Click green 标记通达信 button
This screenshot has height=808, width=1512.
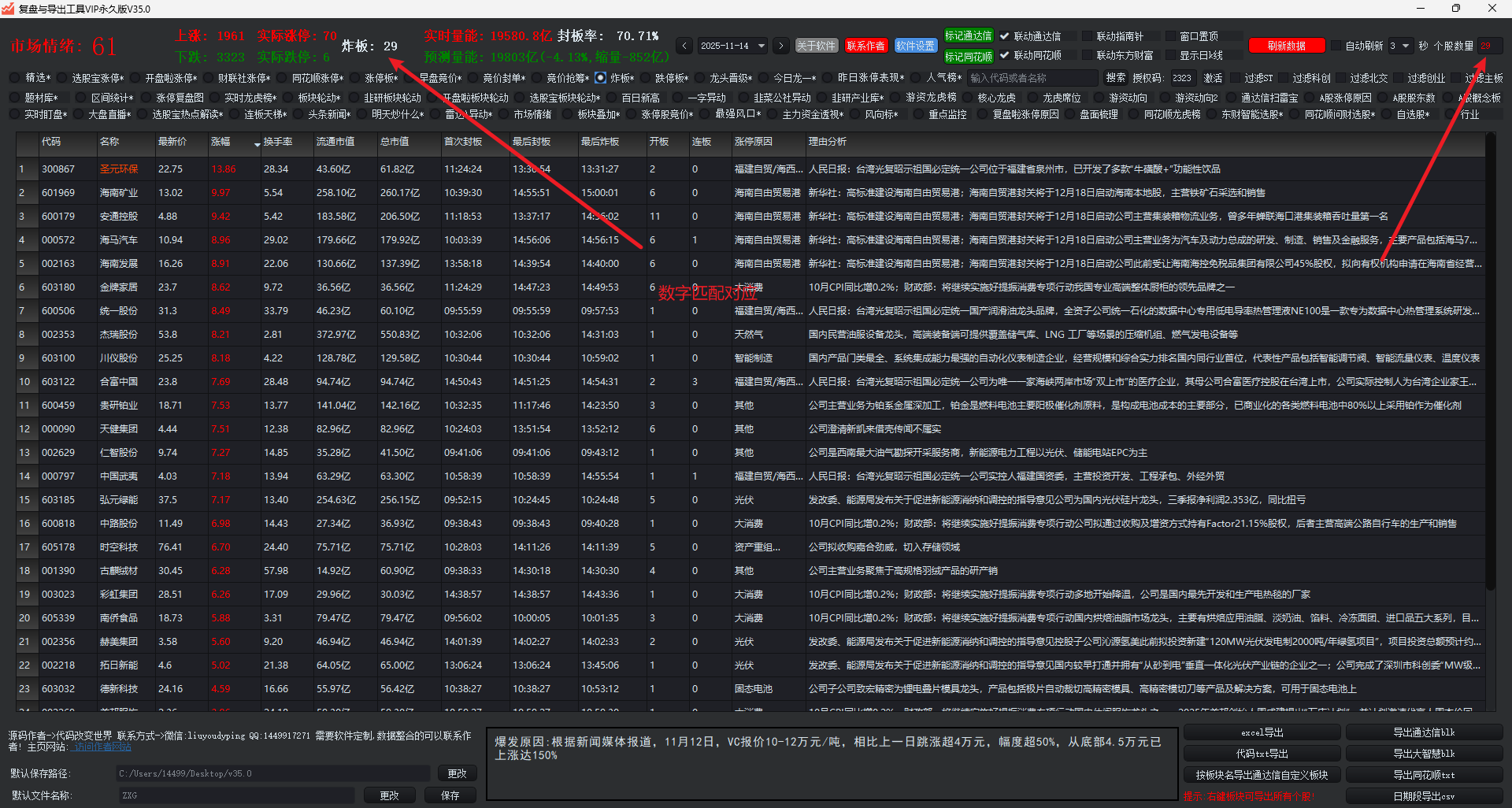click(969, 36)
